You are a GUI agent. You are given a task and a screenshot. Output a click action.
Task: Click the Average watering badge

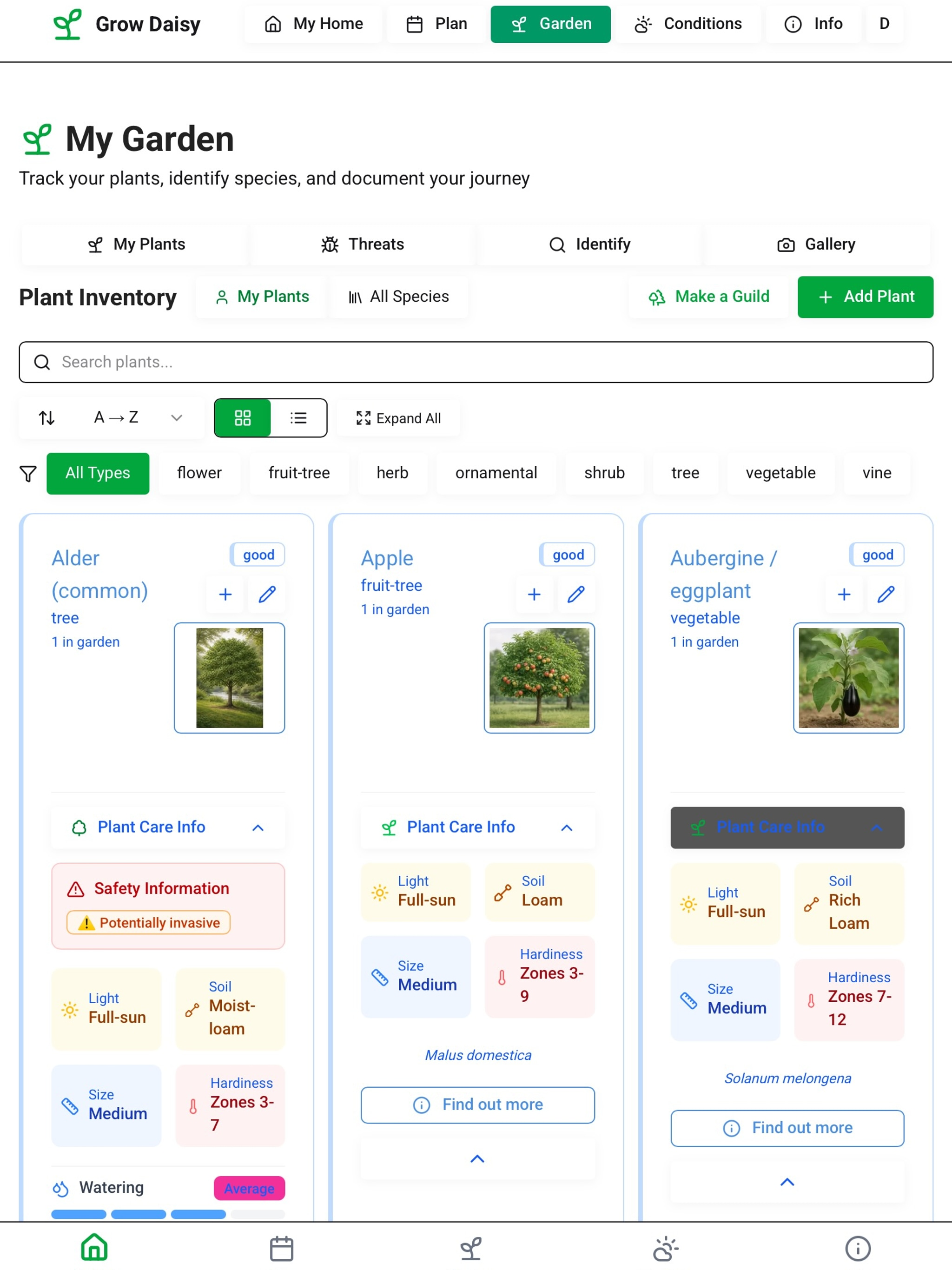pos(249,1189)
